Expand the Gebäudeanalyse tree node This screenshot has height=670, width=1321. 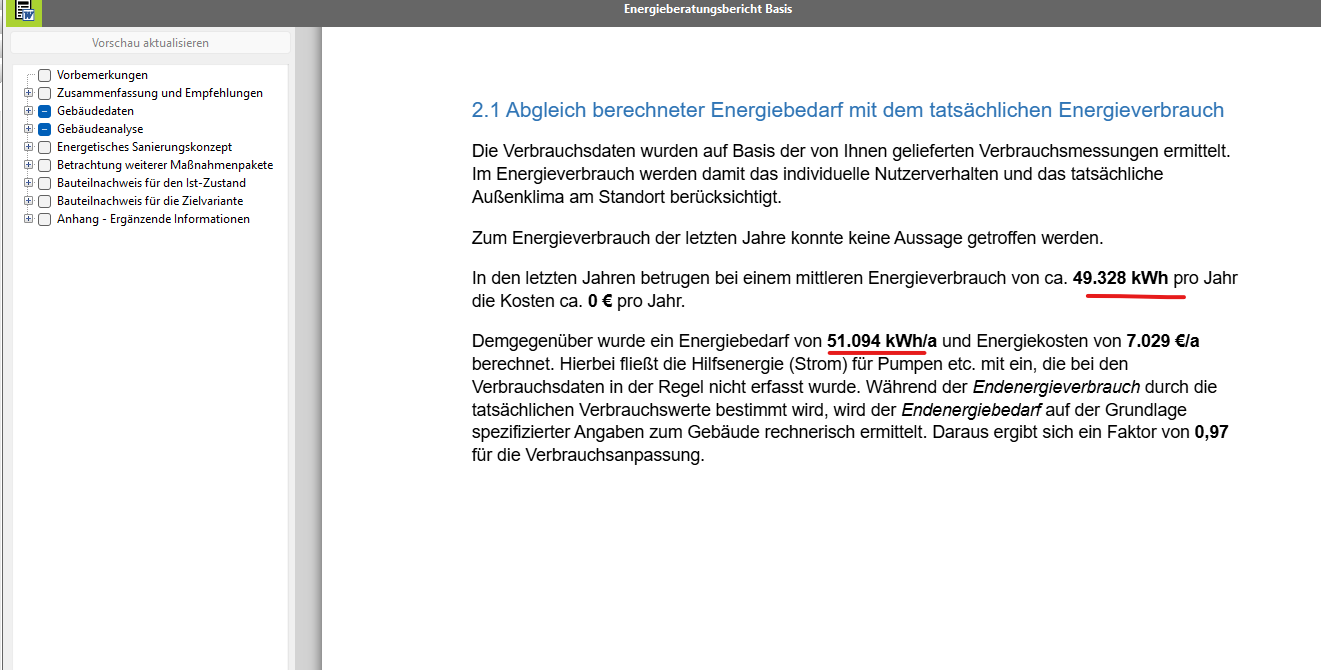29,129
